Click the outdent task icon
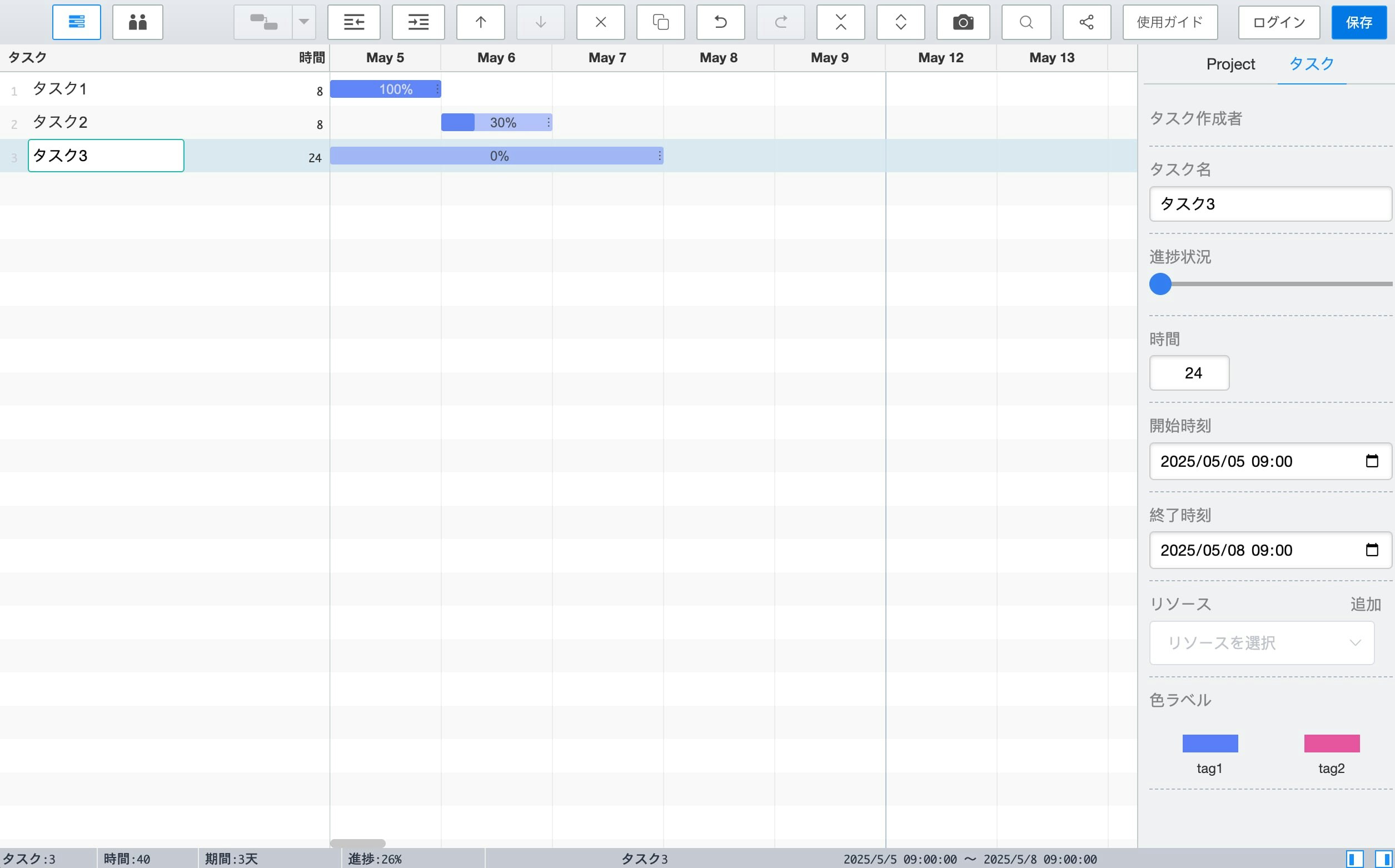 (353, 22)
